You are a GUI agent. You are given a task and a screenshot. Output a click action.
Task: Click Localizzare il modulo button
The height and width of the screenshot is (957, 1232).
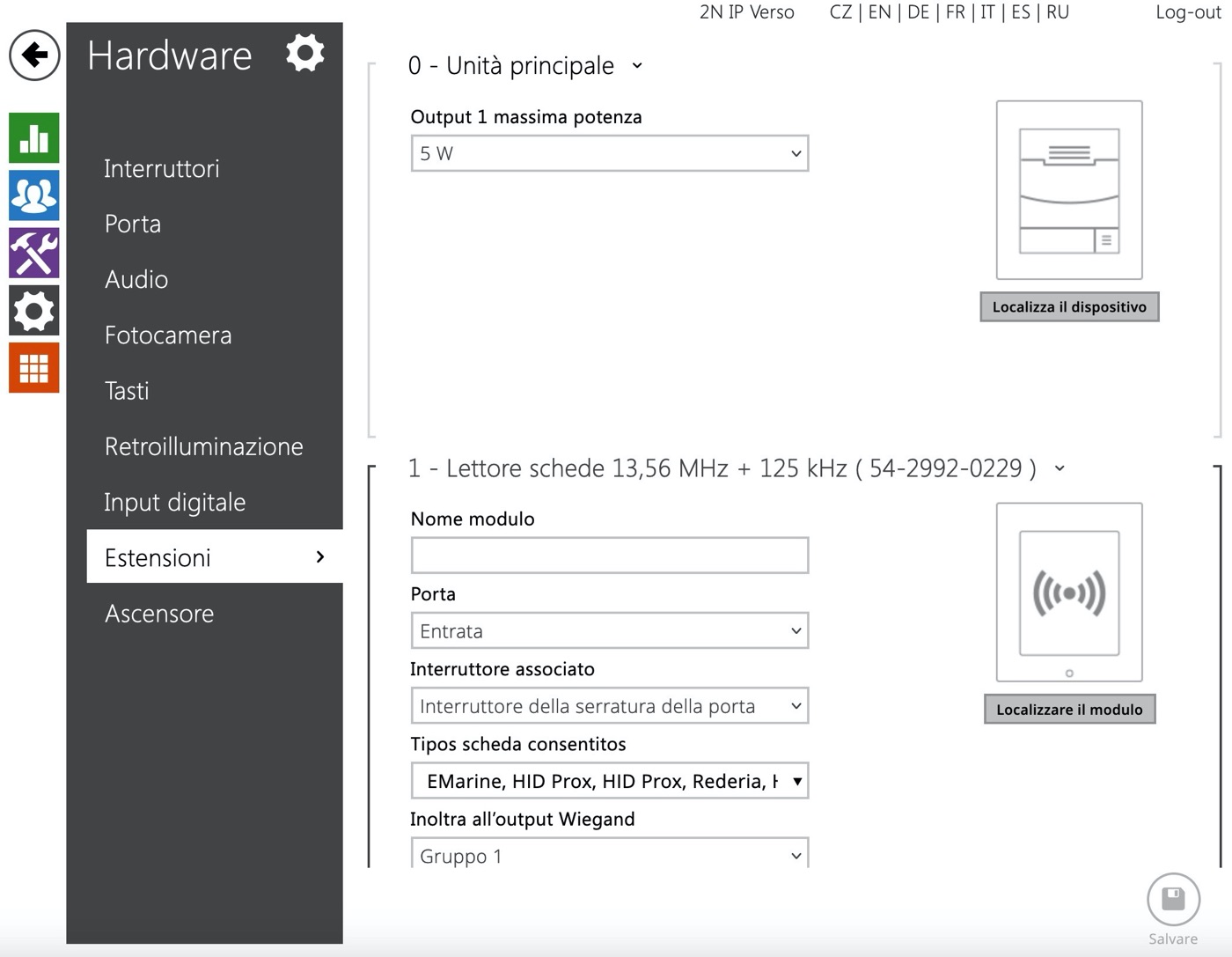[1069, 709]
